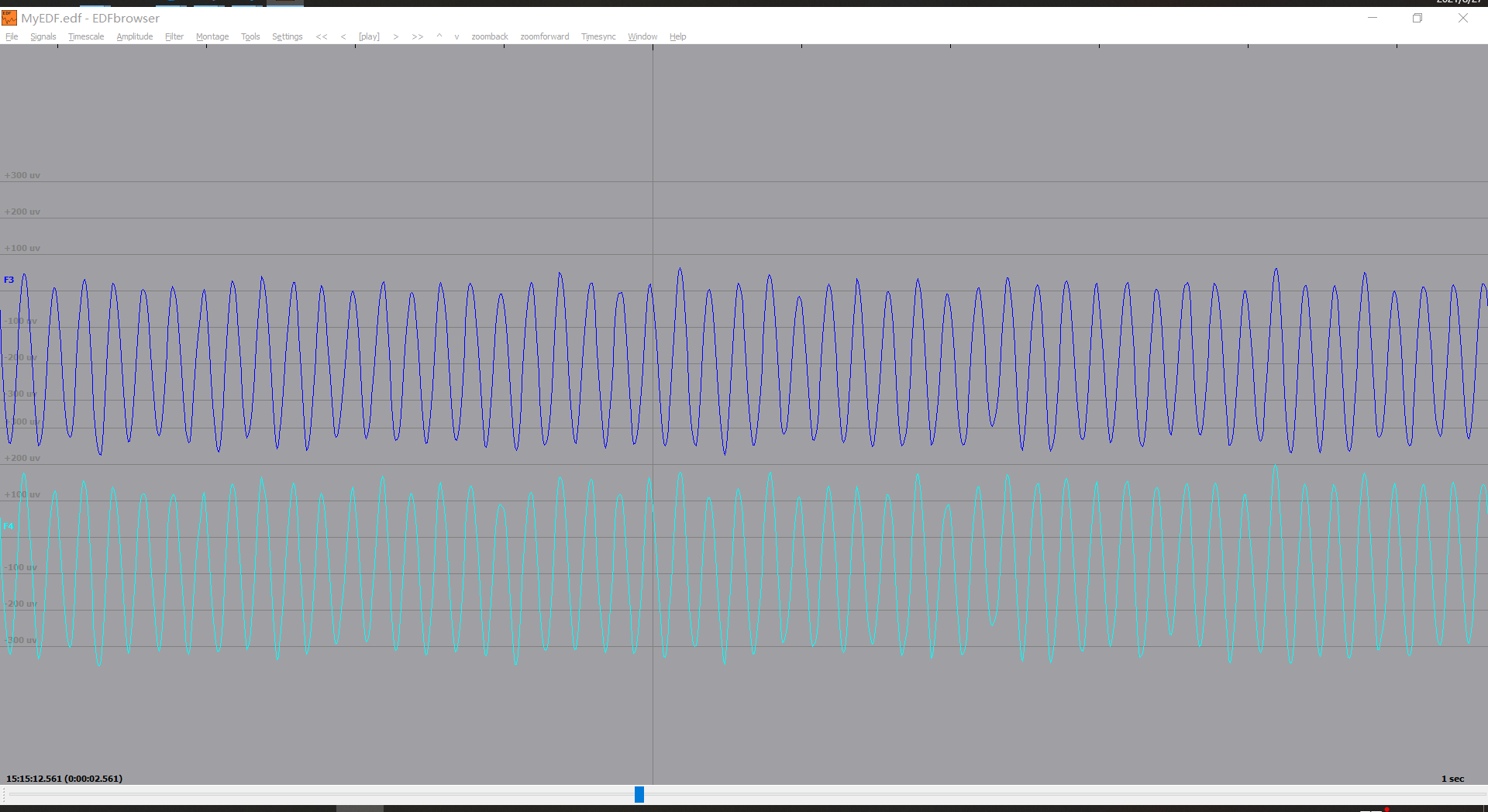1488x812 pixels.
Task: Open the Montage menu
Action: pos(212,36)
